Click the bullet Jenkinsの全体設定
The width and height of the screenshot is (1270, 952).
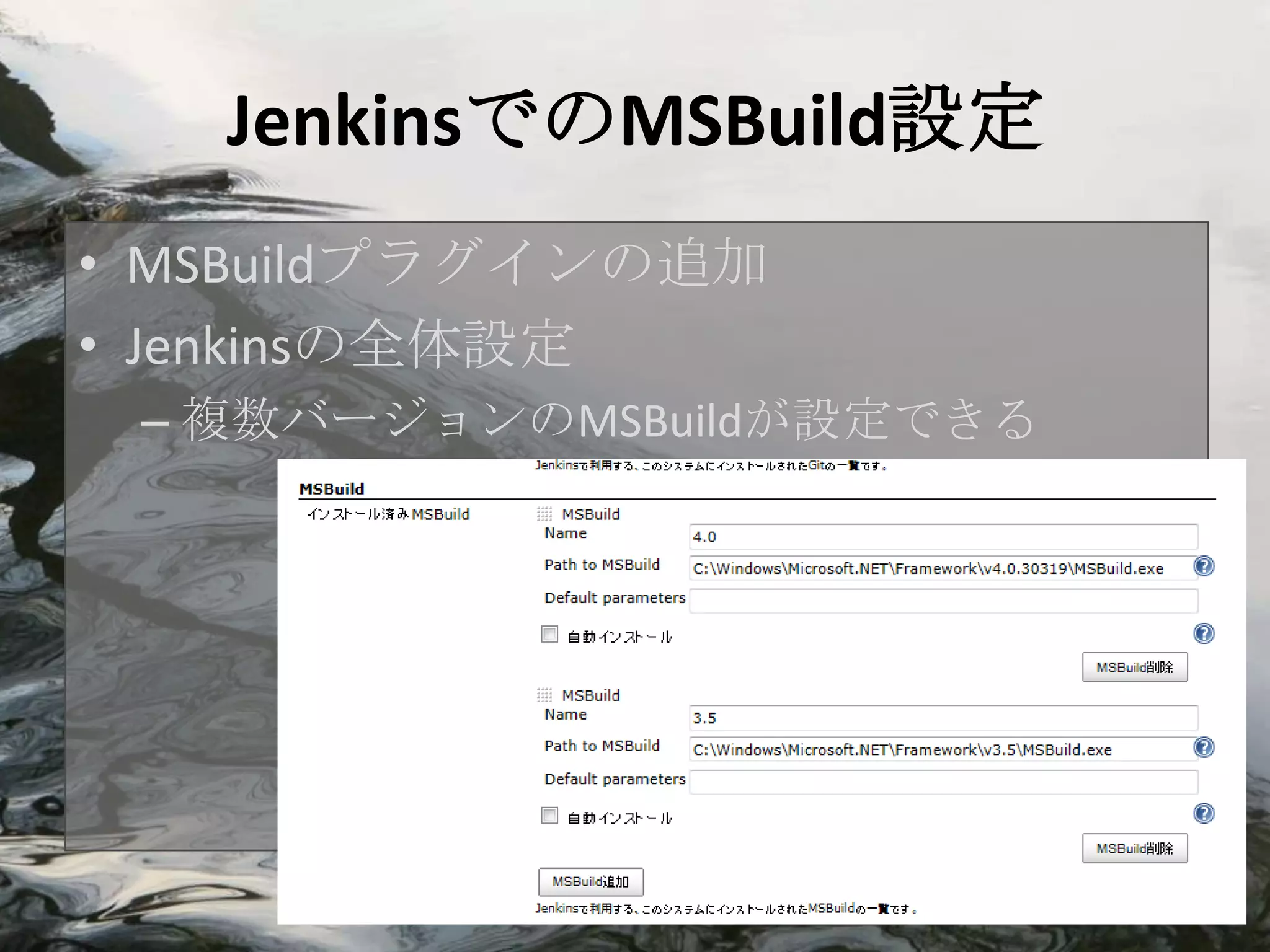coord(349,345)
